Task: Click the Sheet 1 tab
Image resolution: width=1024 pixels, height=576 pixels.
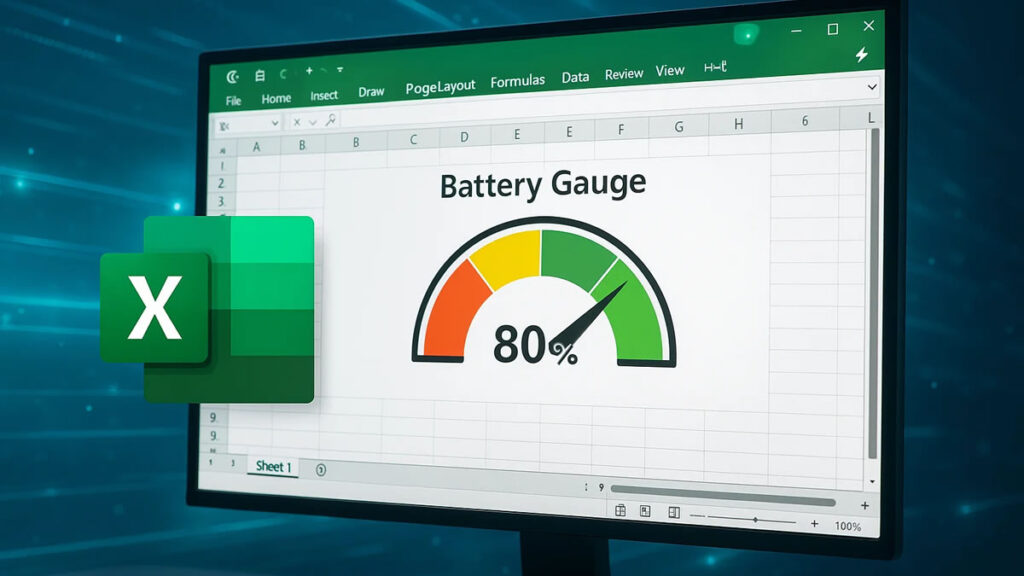Action: [x=272, y=466]
